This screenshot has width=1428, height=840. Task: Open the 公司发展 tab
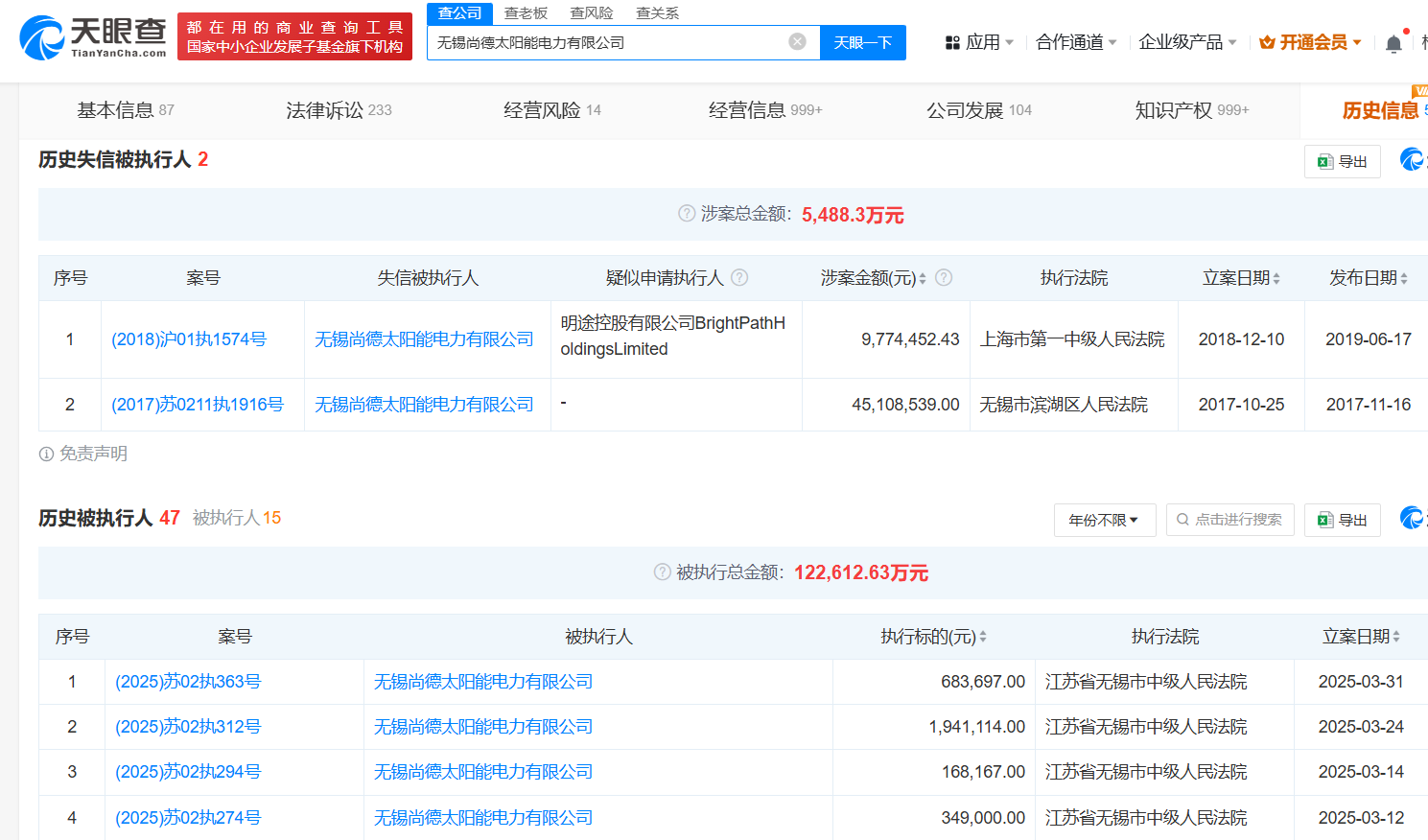979,110
